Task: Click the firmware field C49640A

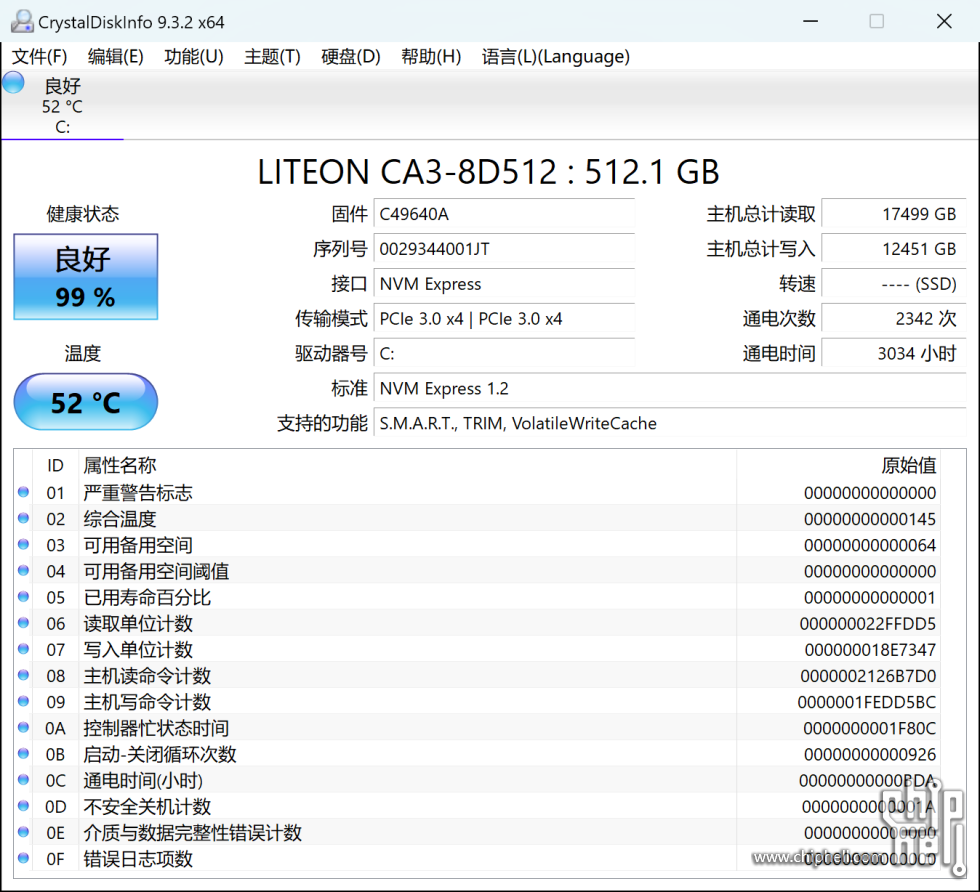Action: pos(504,214)
